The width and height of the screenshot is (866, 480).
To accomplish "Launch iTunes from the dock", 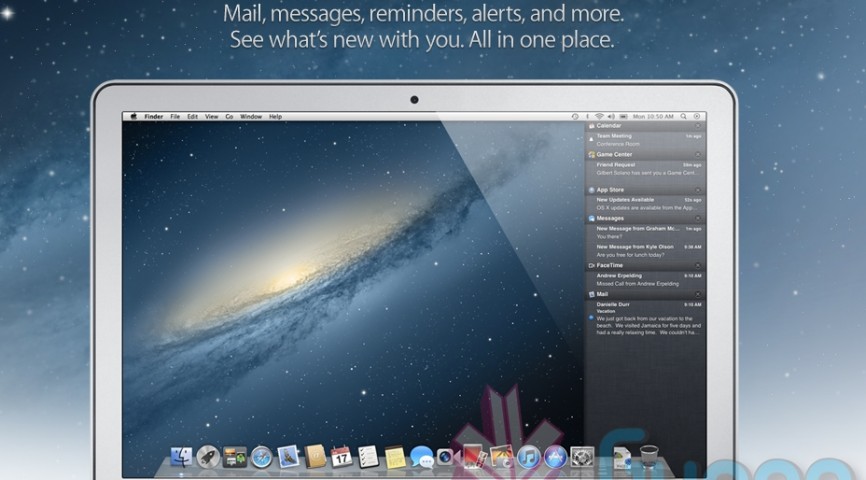I will click(x=529, y=458).
